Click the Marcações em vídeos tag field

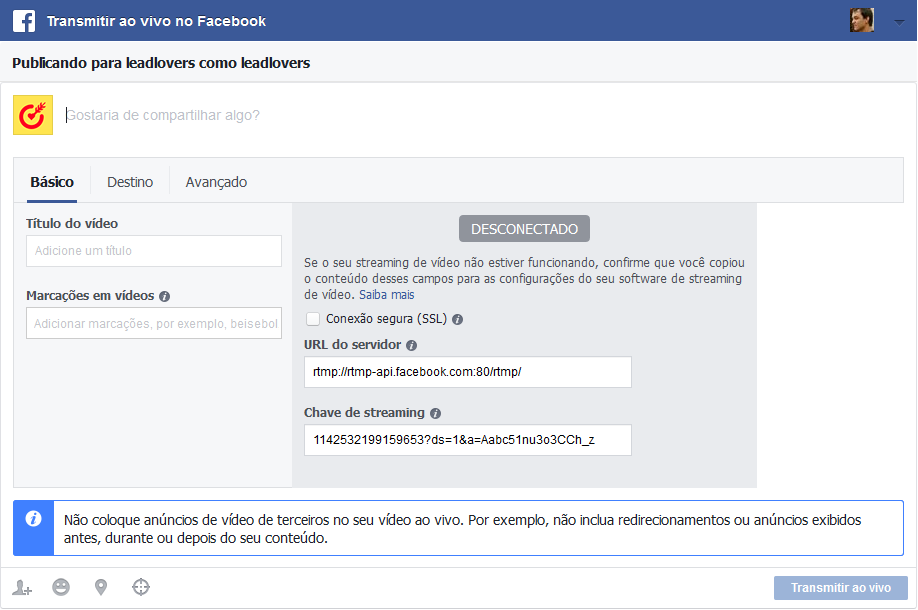point(154,324)
